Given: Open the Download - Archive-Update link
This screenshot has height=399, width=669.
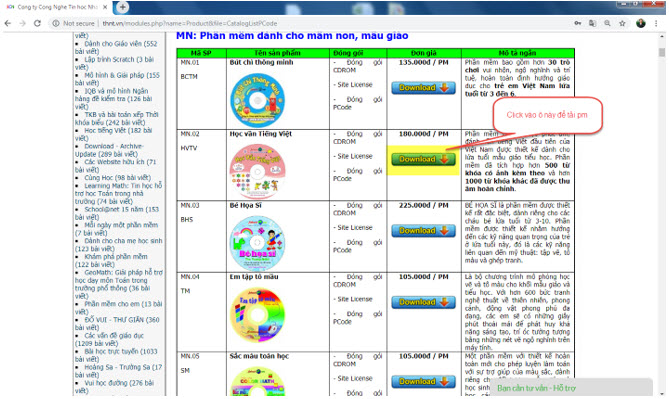Looking at the screenshot, I should click(110, 150).
